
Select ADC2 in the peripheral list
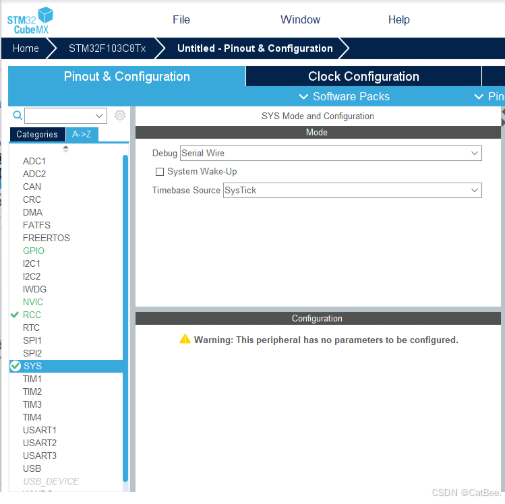(34, 174)
